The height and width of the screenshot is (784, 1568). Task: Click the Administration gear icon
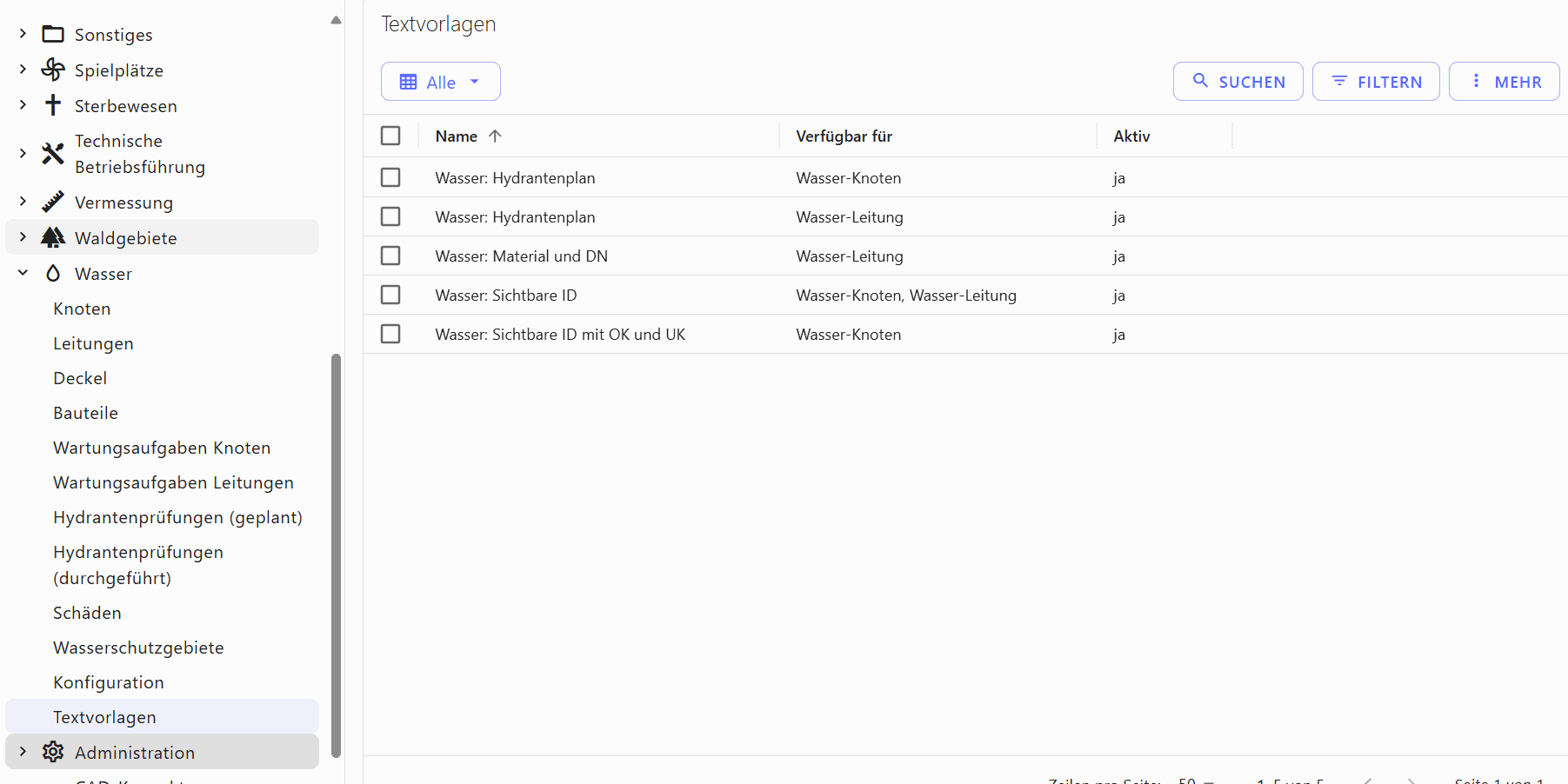coord(53,752)
